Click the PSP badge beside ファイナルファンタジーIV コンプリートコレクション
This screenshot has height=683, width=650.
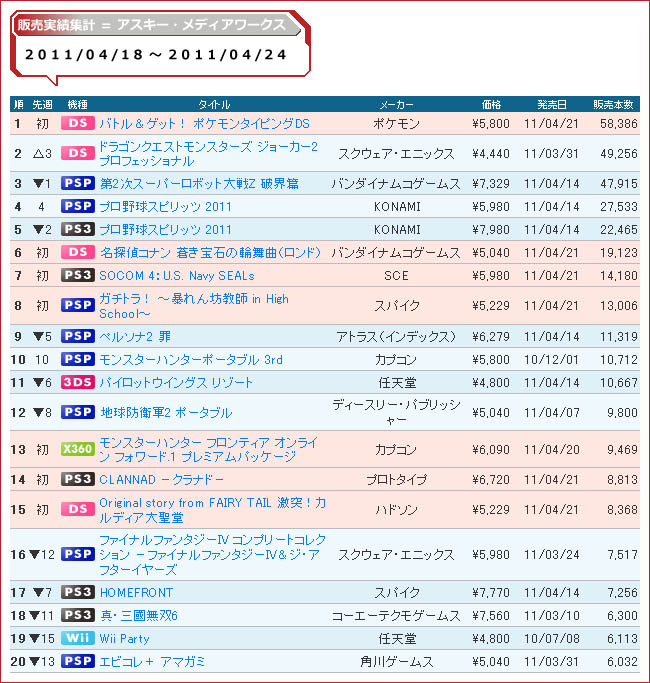78,555
